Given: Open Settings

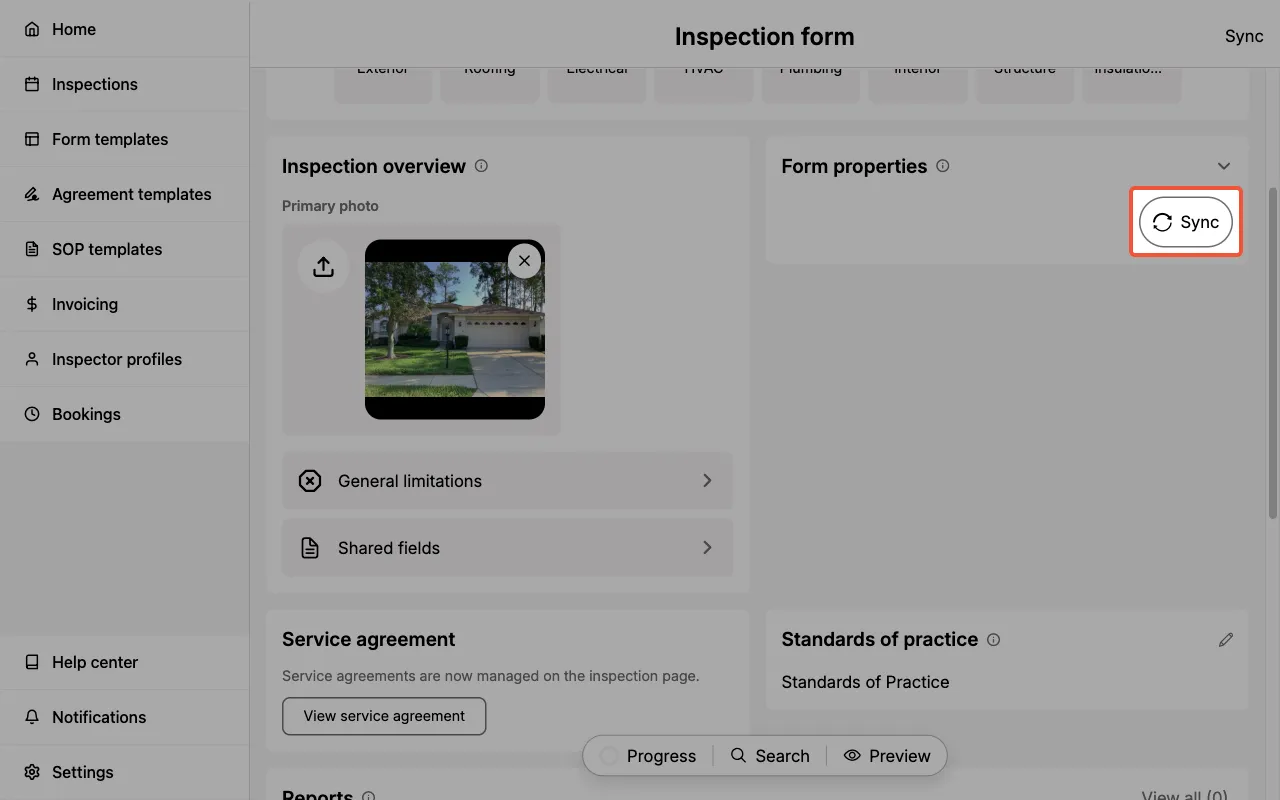Looking at the screenshot, I should coord(124,772).
